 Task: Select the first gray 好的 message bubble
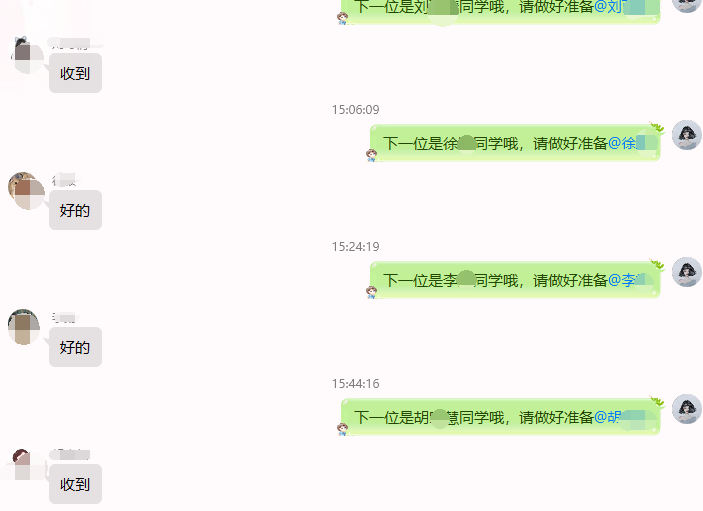coord(75,210)
